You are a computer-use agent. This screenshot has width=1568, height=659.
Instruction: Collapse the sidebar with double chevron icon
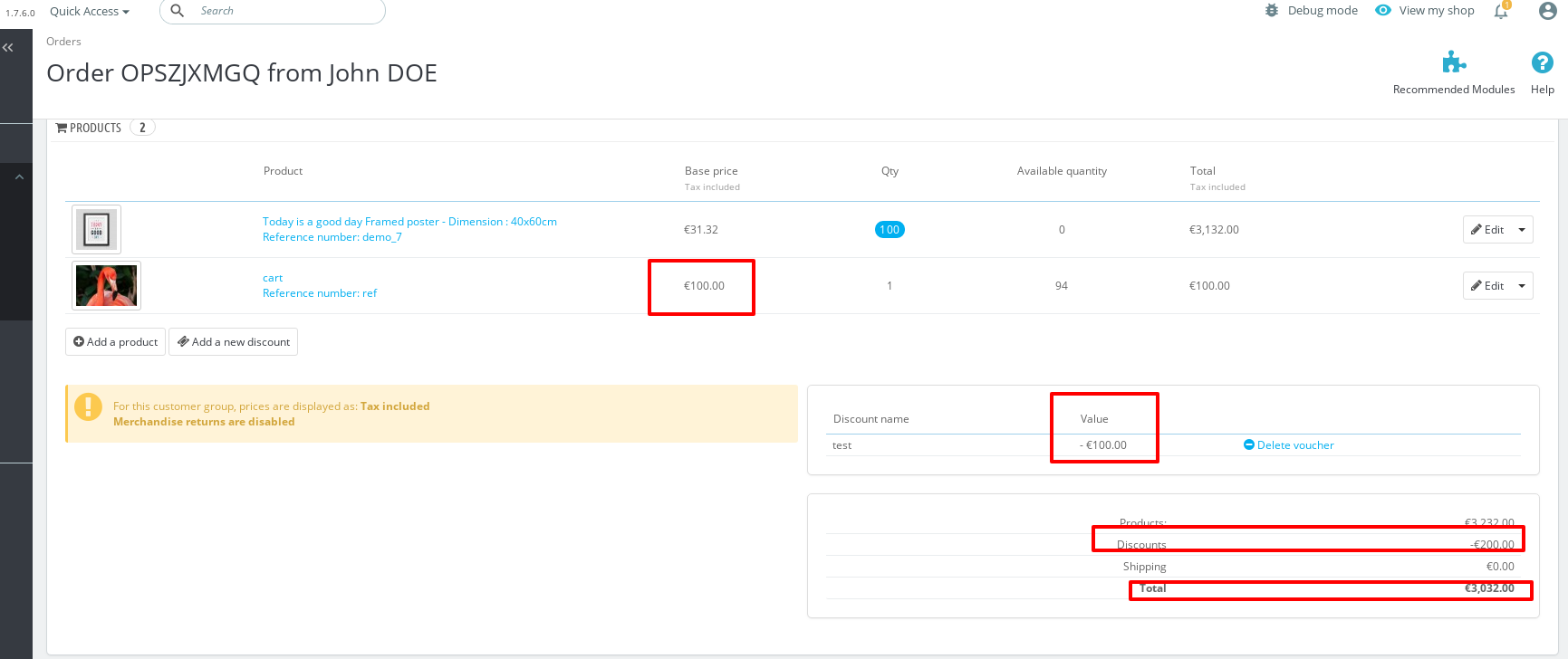[x=7, y=48]
